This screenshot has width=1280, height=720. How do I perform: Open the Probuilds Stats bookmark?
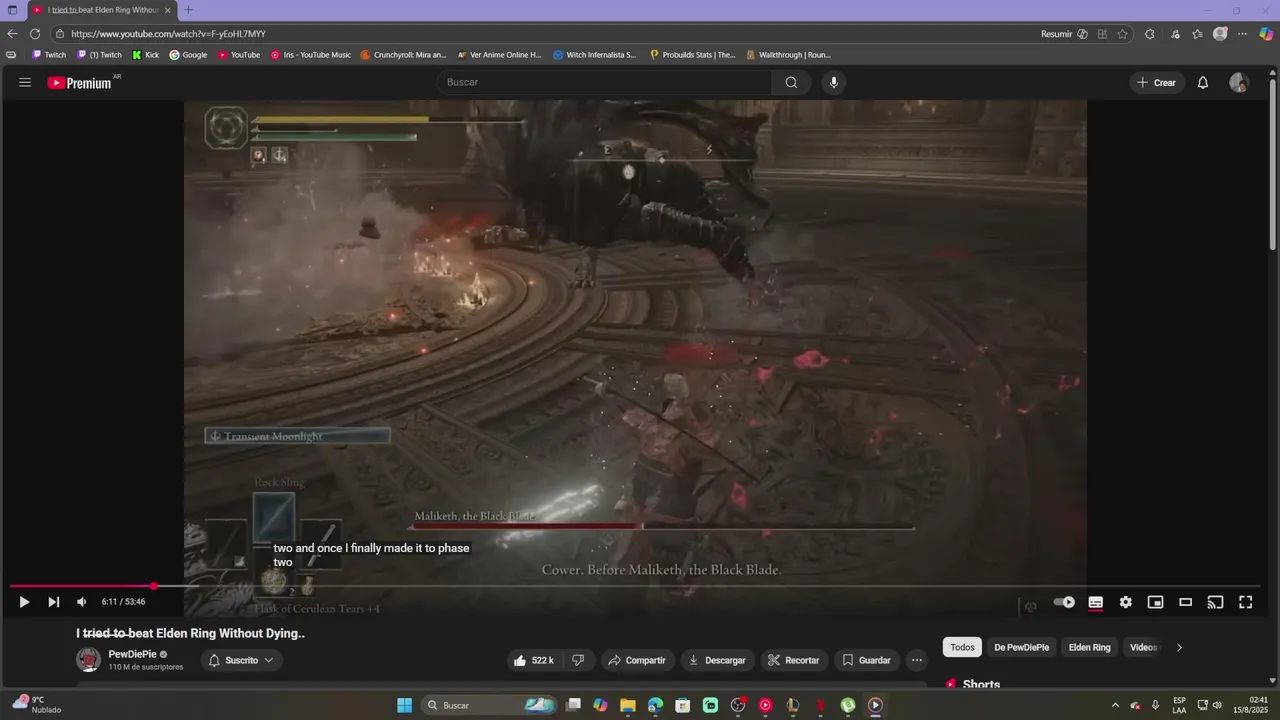pyautogui.click(x=692, y=55)
